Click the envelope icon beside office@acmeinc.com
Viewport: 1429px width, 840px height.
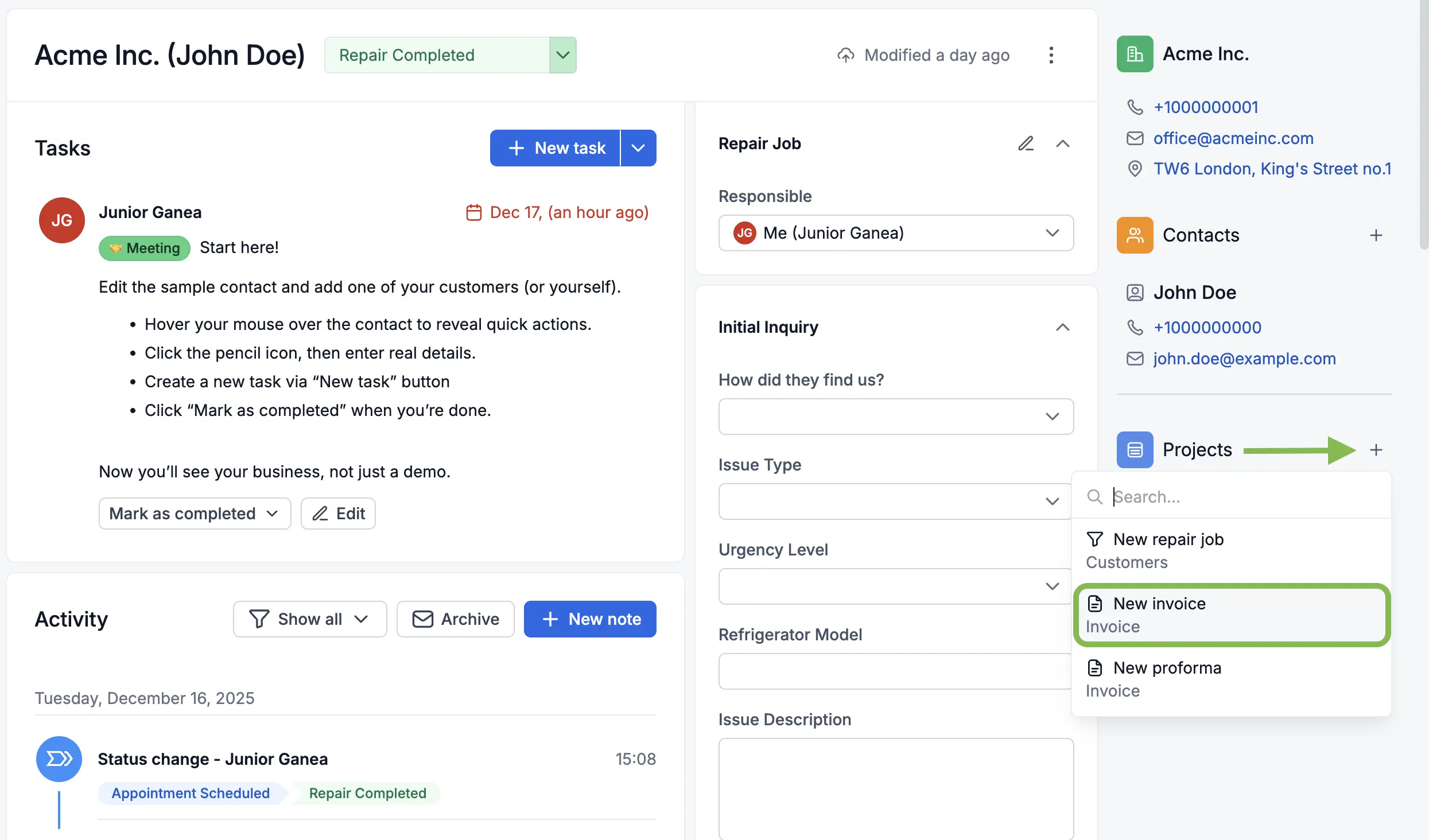[x=1135, y=138]
